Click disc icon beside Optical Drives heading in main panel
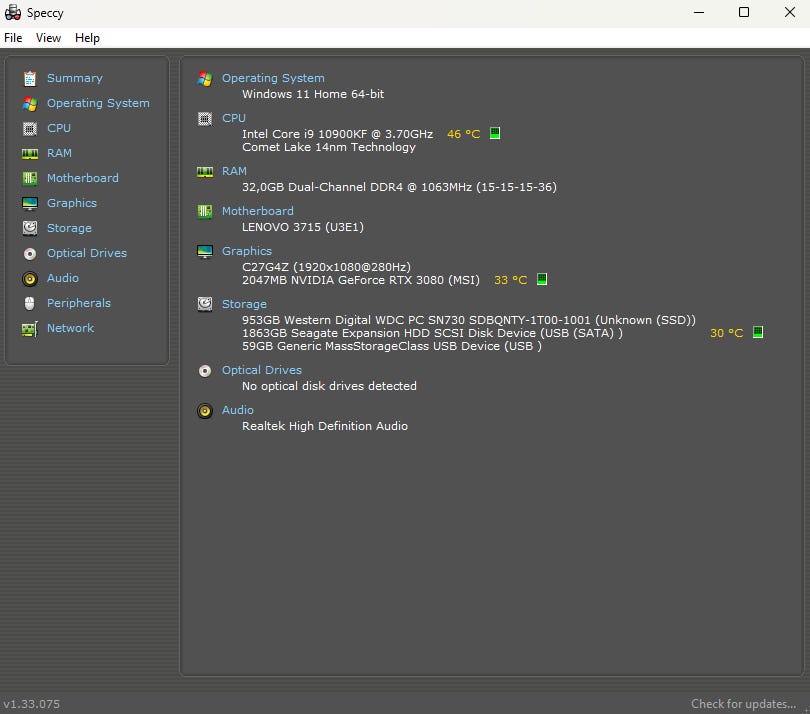 point(205,371)
